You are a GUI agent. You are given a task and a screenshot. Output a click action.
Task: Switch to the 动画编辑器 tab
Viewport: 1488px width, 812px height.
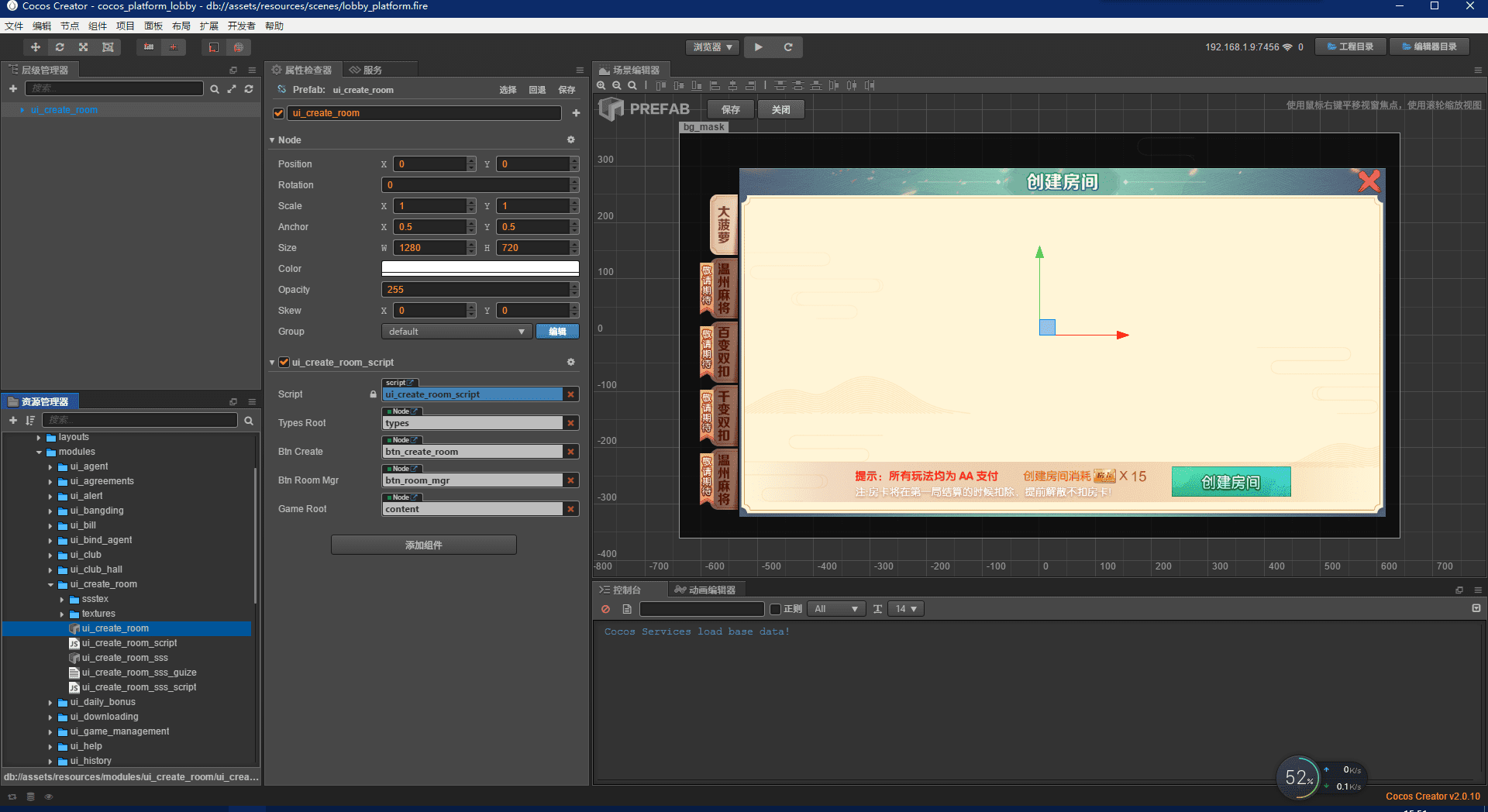[705, 590]
